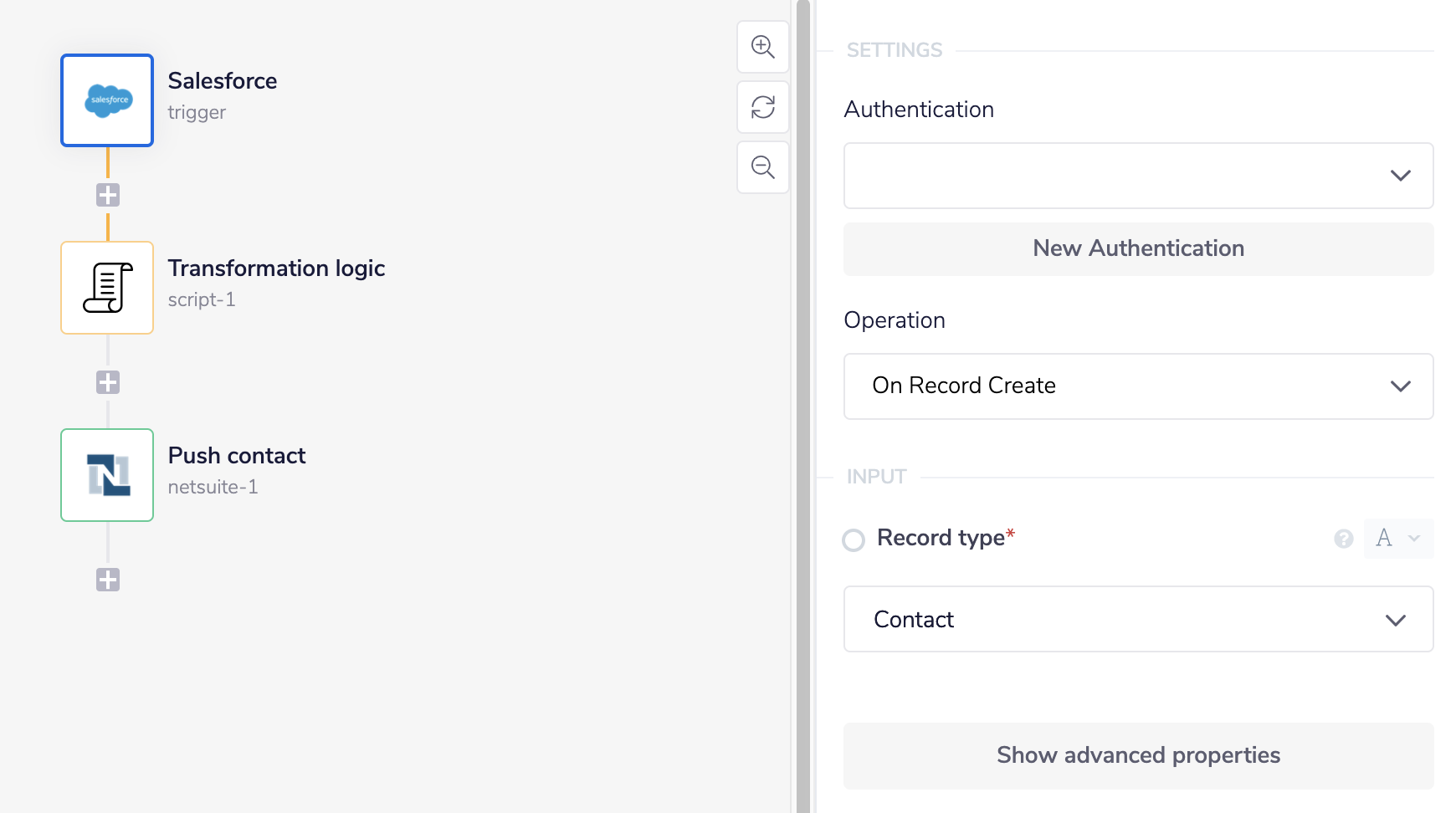This screenshot has width=1456, height=813.
Task: Select the Salesforce trigger node
Action: click(106, 100)
